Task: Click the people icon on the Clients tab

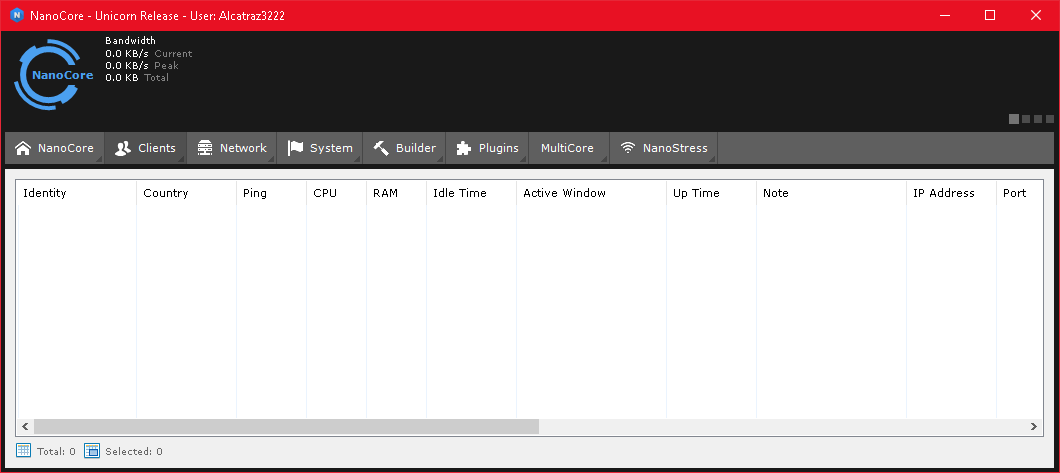Action: point(123,148)
